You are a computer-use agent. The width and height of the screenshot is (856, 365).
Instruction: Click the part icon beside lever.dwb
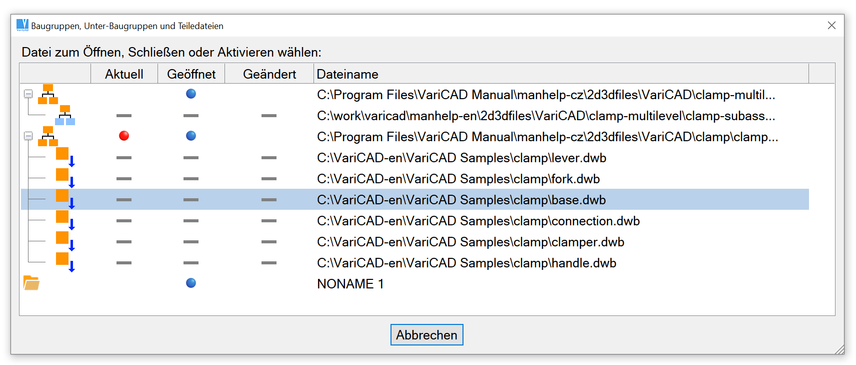65,158
